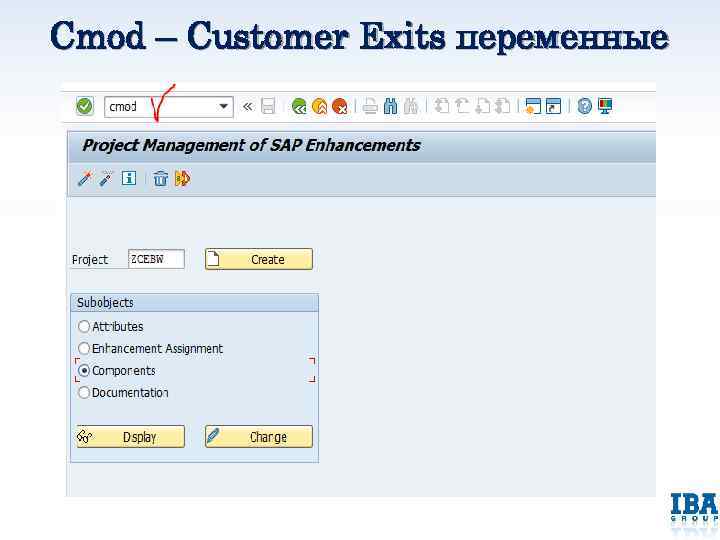
Task: Click the green Enter checkmark icon
Action: click(x=85, y=107)
